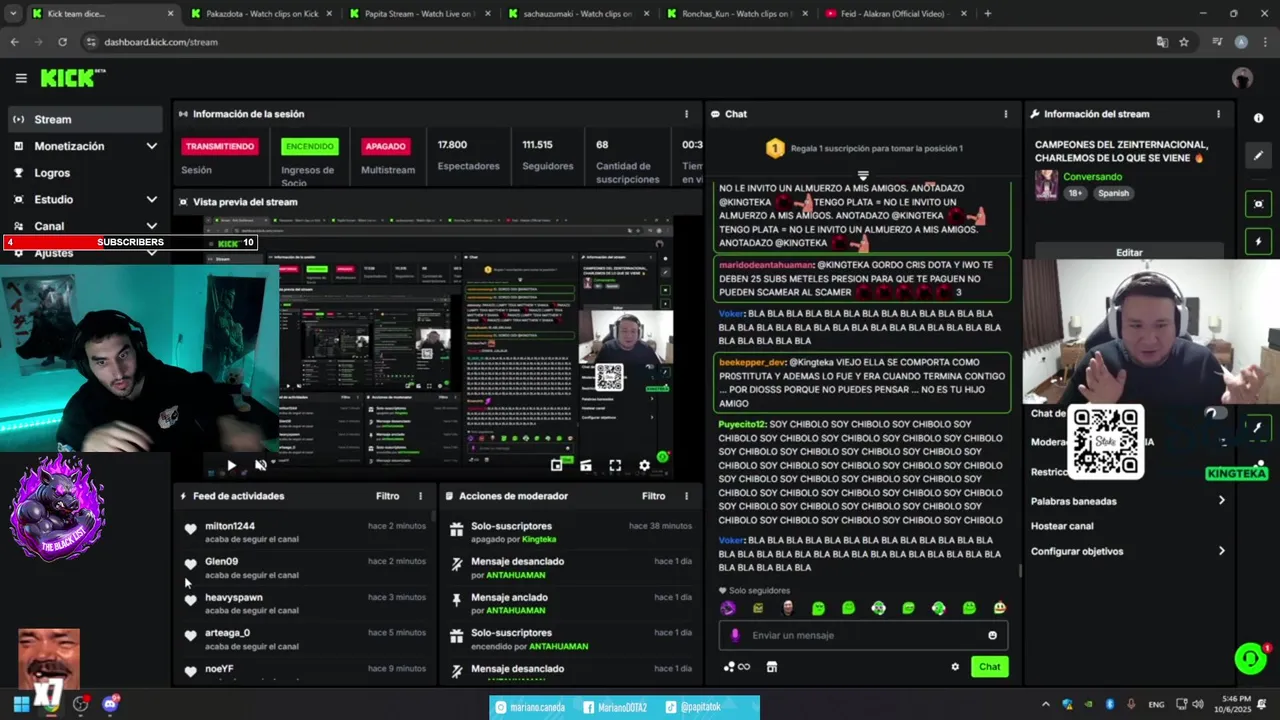Open chat settings gear icon
This screenshot has height=720, width=1280.
tap(955, 667)
